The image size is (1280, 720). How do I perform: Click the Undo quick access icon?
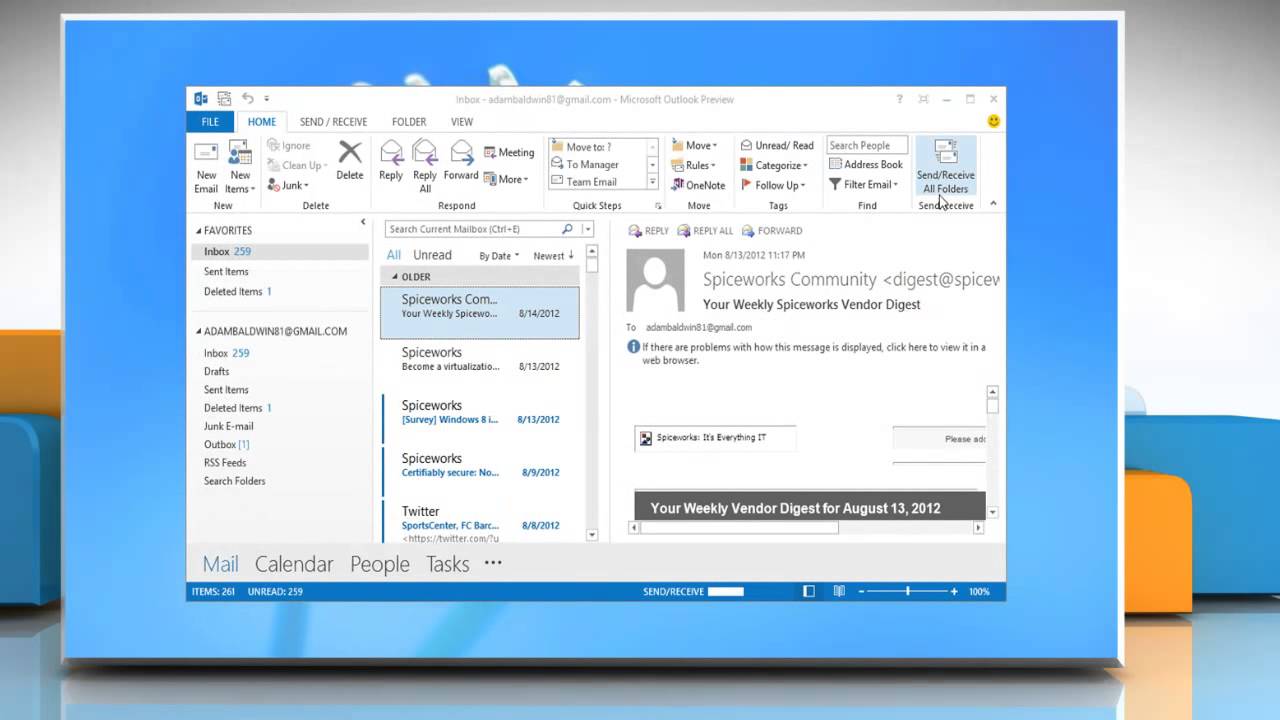point(247,98)
